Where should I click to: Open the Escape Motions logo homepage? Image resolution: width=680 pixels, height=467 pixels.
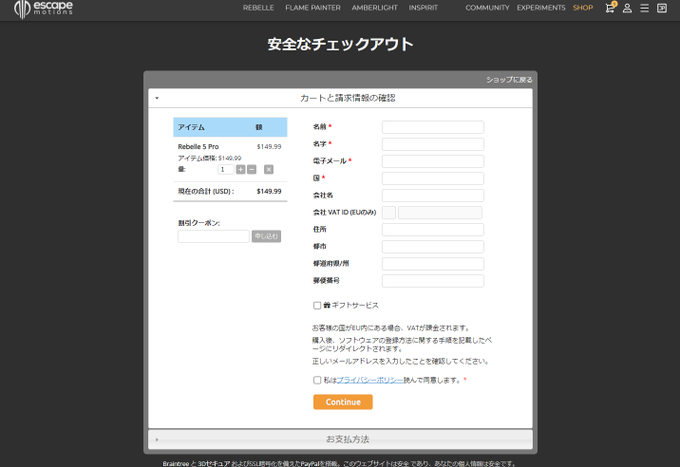click(x=43, y=9)
